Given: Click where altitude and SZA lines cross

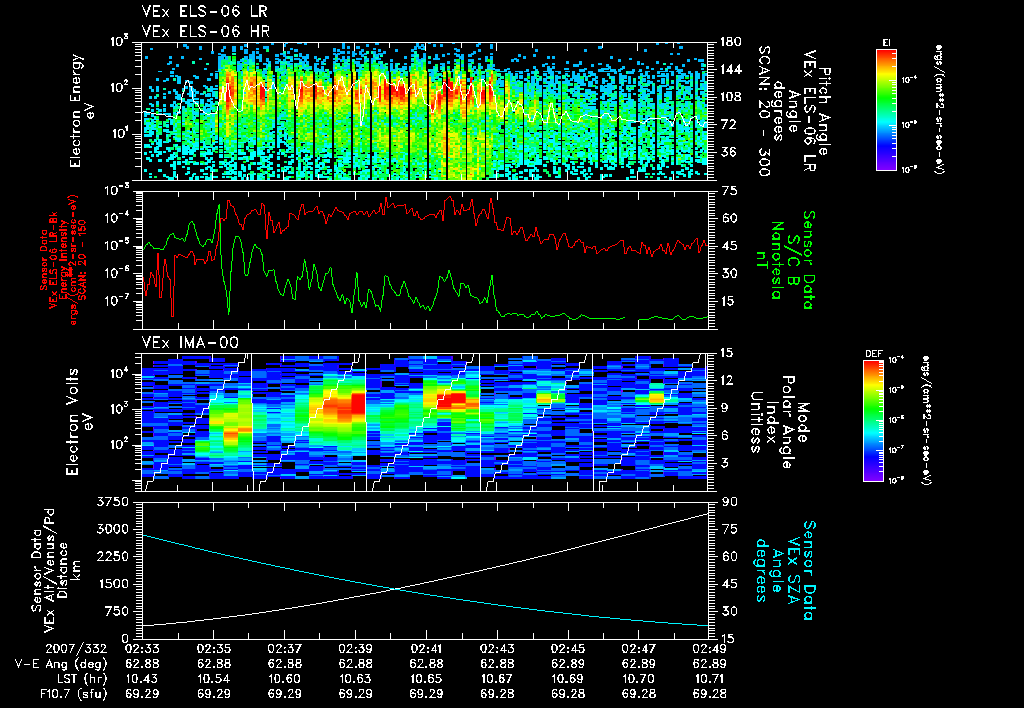Looking at the screenshot, I should [x=396, y=589].
